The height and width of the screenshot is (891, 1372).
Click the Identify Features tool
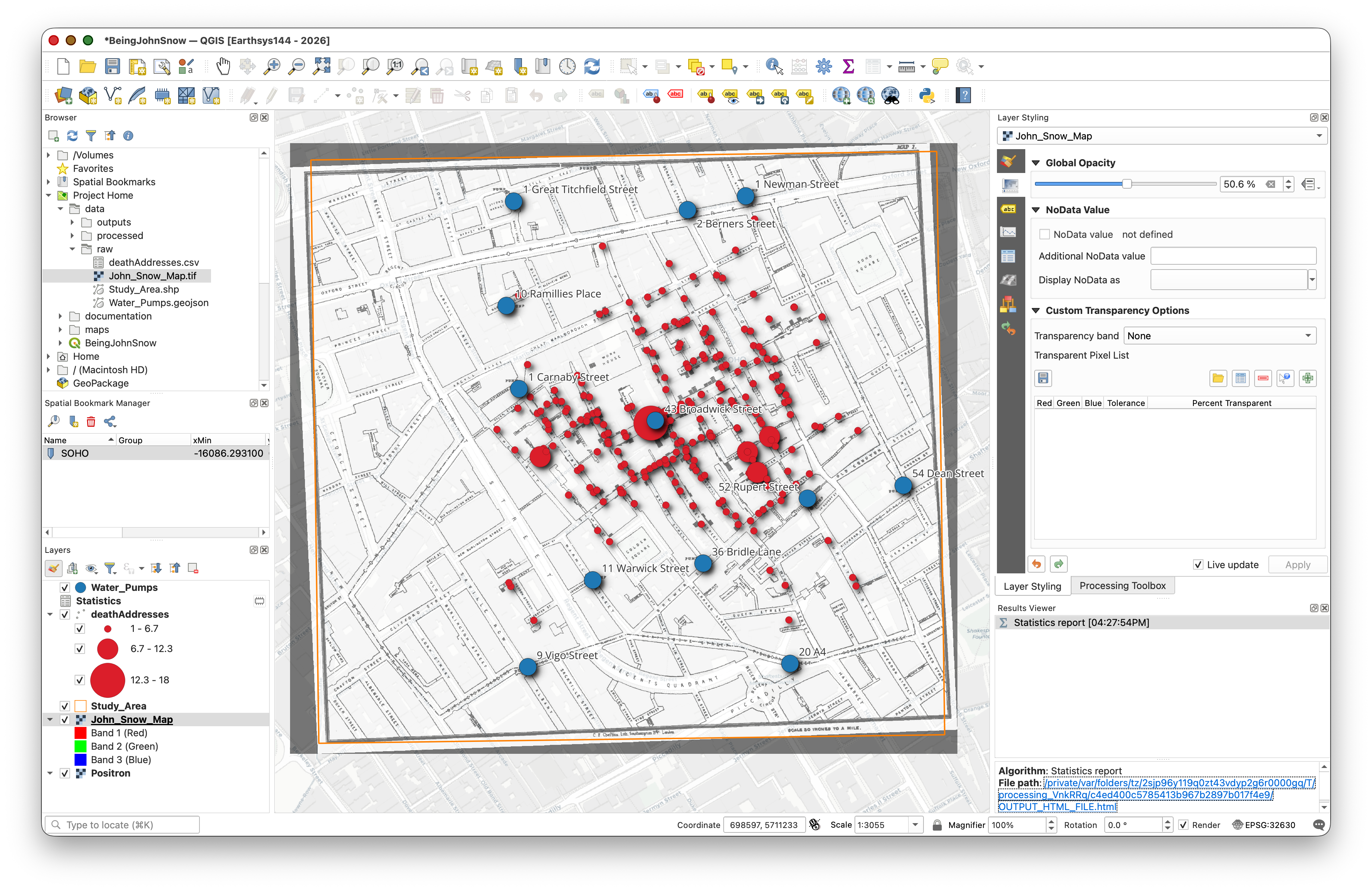[774, 66]
